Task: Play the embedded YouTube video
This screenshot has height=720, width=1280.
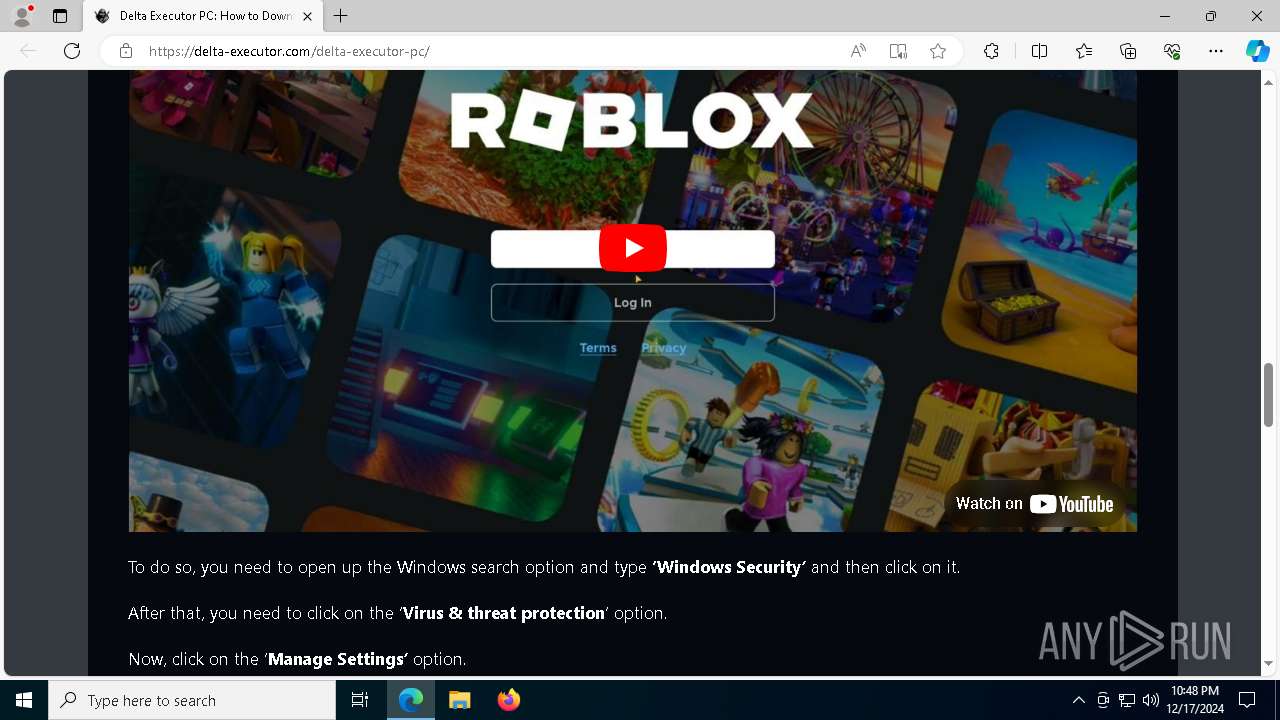Action: click(x=633, y=248)
